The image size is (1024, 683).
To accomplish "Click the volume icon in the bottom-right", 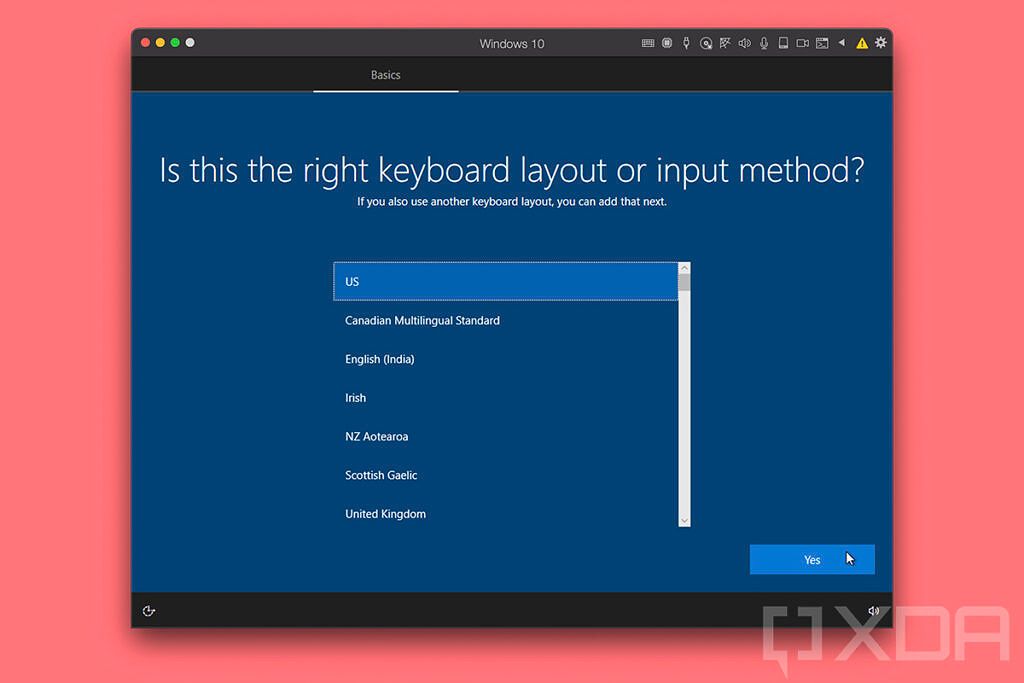I will click(873, 610).
